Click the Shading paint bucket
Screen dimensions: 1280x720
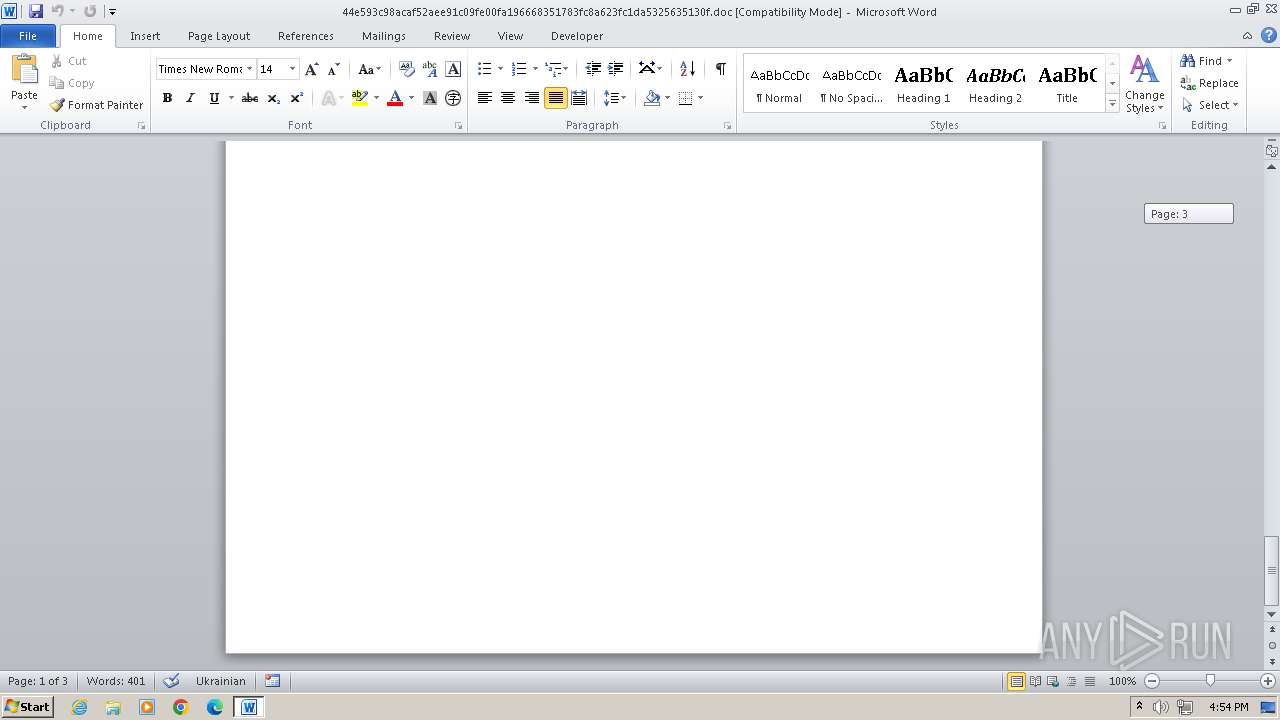[x=652, y=98]
